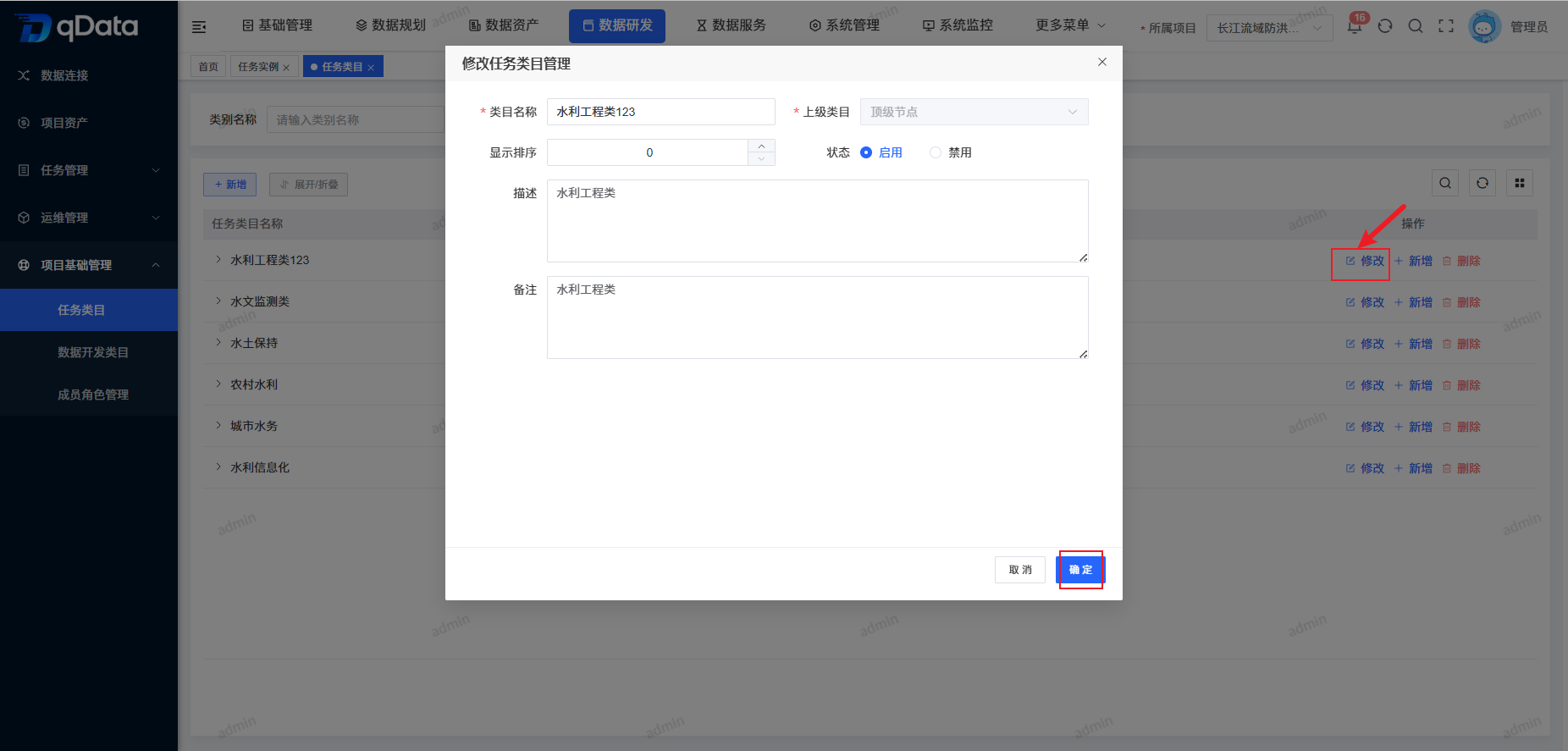Click the 显示排序 number field

(x=649, y=152)
